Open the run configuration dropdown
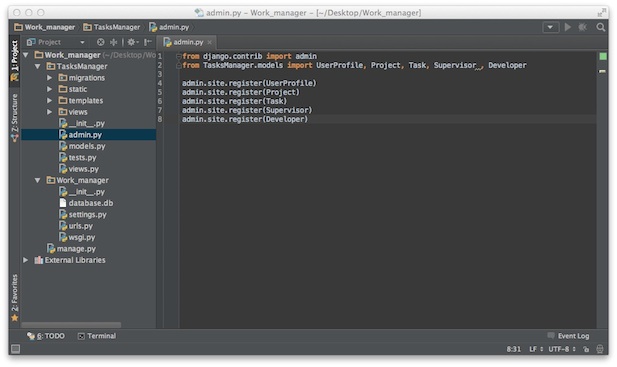 click(x=550, y=27)
